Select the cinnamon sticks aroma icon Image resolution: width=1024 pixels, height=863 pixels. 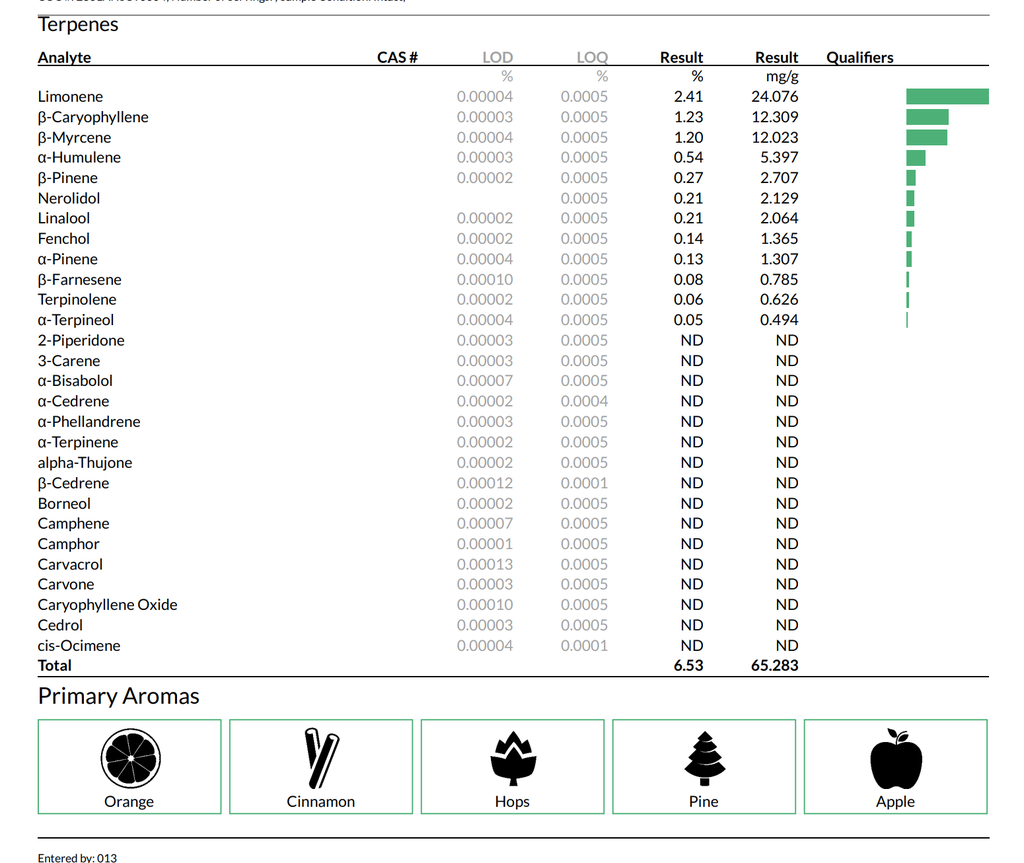tap(321, 759)
